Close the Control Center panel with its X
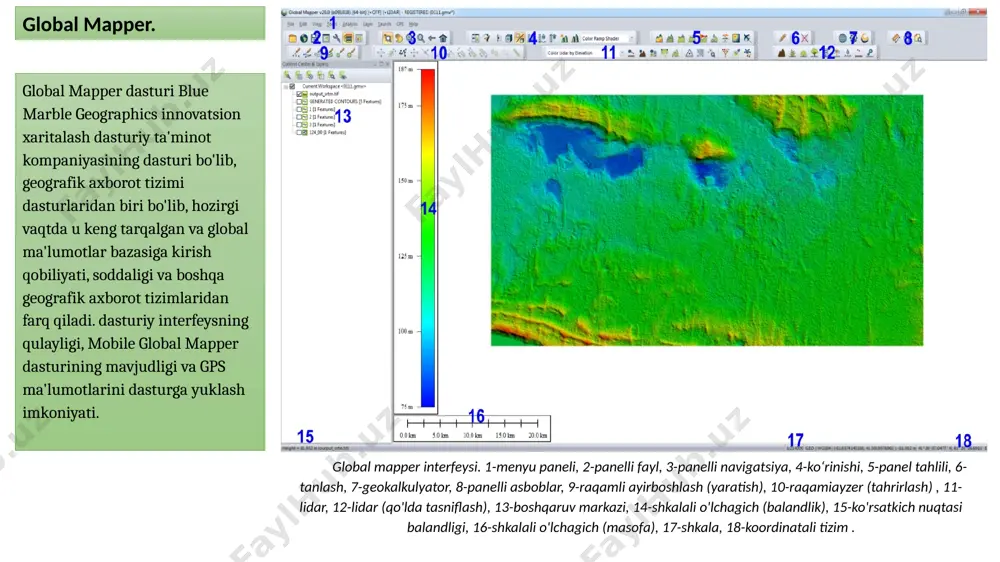 (387, 64)
